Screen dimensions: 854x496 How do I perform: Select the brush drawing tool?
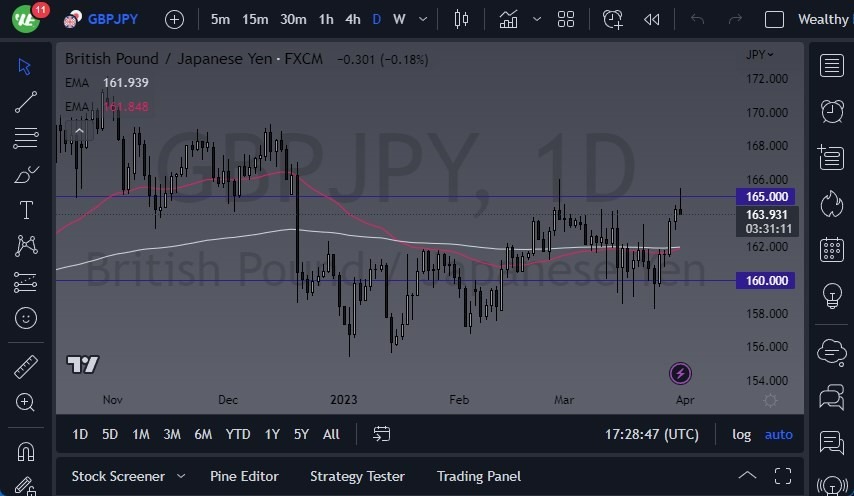pyautogui.click(x=26, y=174)
